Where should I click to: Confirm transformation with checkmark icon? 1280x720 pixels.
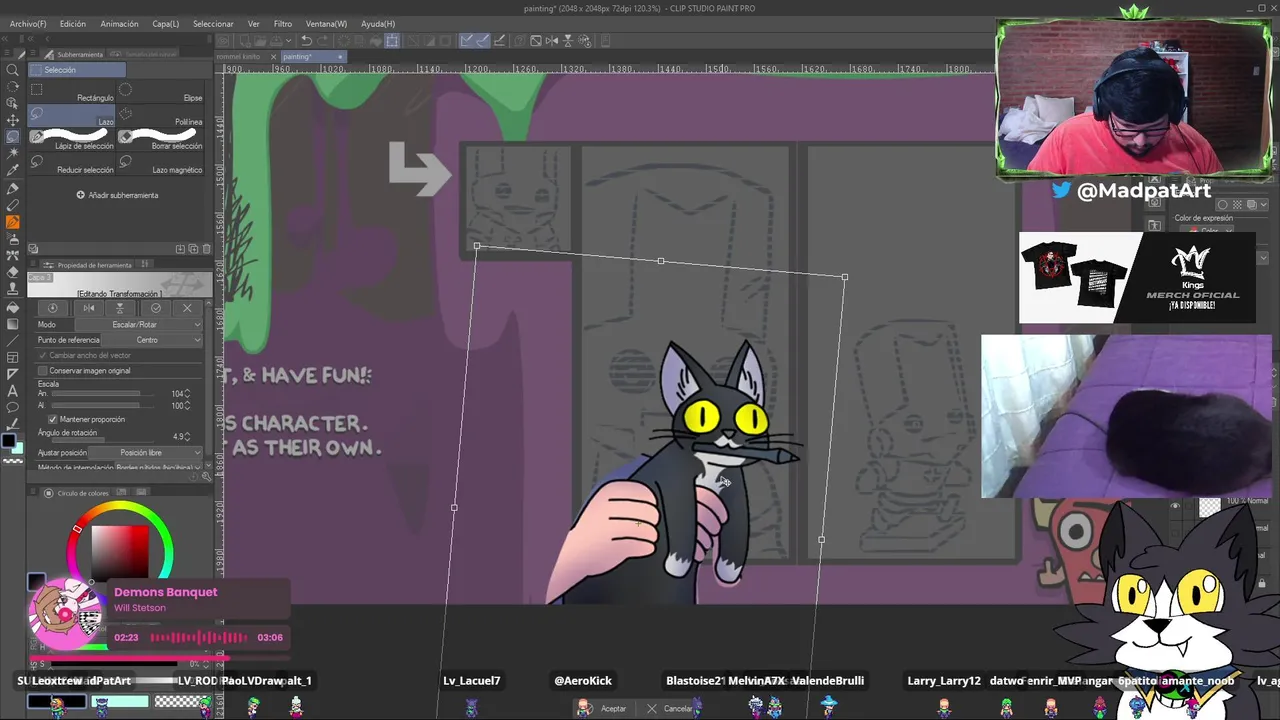[155, 308]
